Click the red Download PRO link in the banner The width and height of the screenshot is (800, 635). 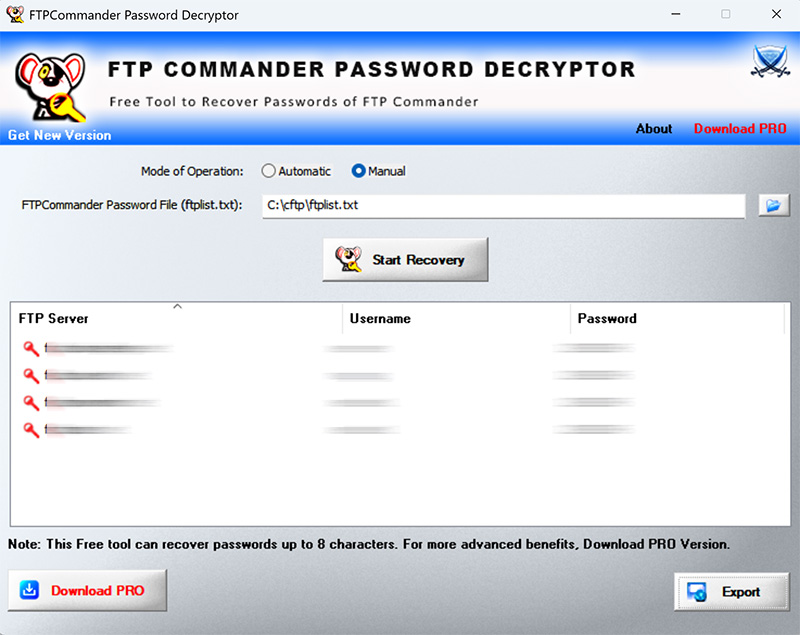[x=740, y=129]
